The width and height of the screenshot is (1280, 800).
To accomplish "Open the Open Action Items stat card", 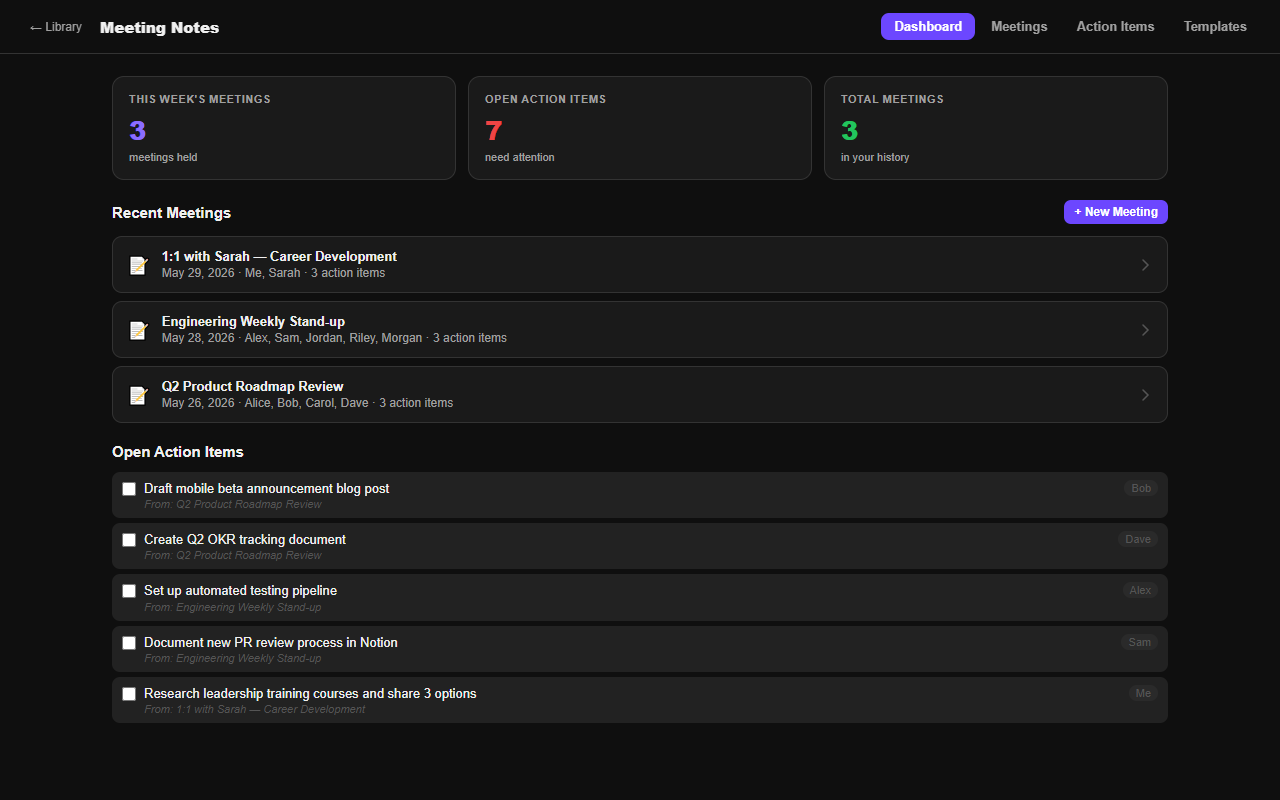I will [640, 128].
